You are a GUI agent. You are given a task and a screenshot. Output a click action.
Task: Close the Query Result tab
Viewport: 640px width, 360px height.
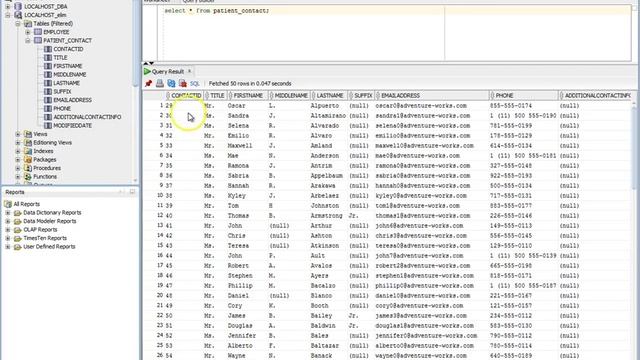(189, 71)
